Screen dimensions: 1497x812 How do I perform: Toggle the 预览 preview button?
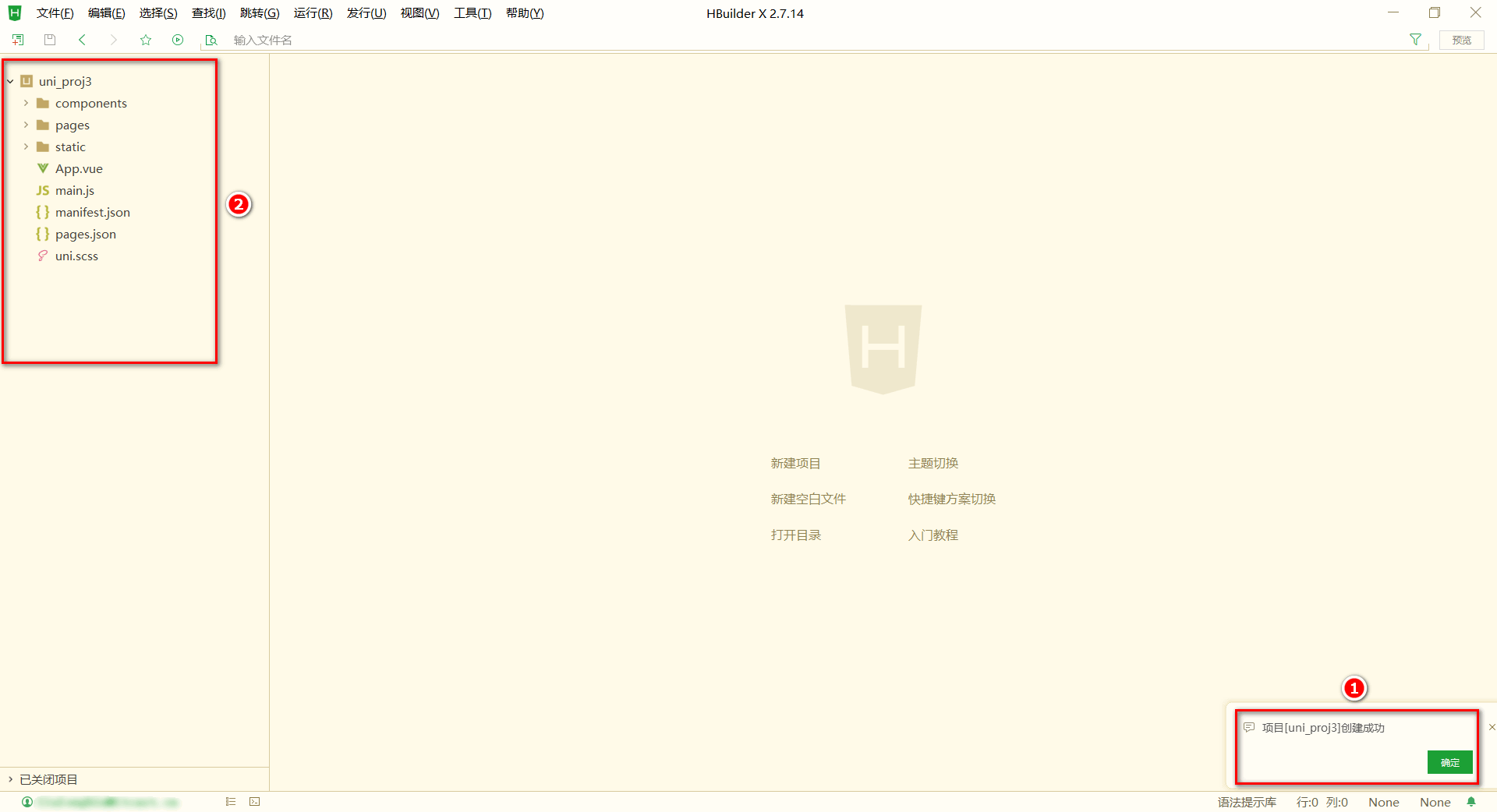click(1461, 40)
